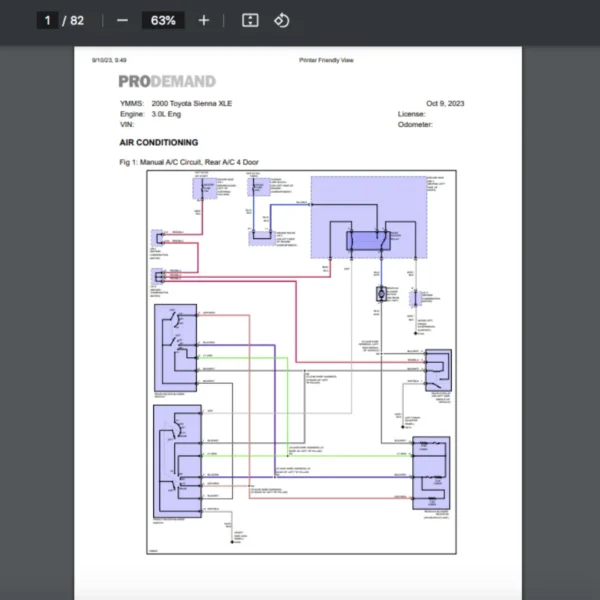The image size is (600, 600).
Task: Click the total page count 82
Action: [x=77, y=20]
